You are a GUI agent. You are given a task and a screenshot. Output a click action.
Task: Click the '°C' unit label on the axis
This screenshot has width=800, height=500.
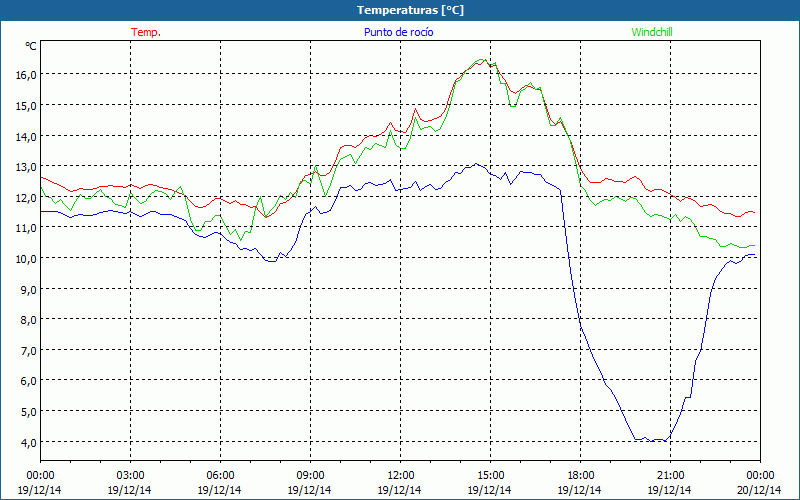point(31,46)
